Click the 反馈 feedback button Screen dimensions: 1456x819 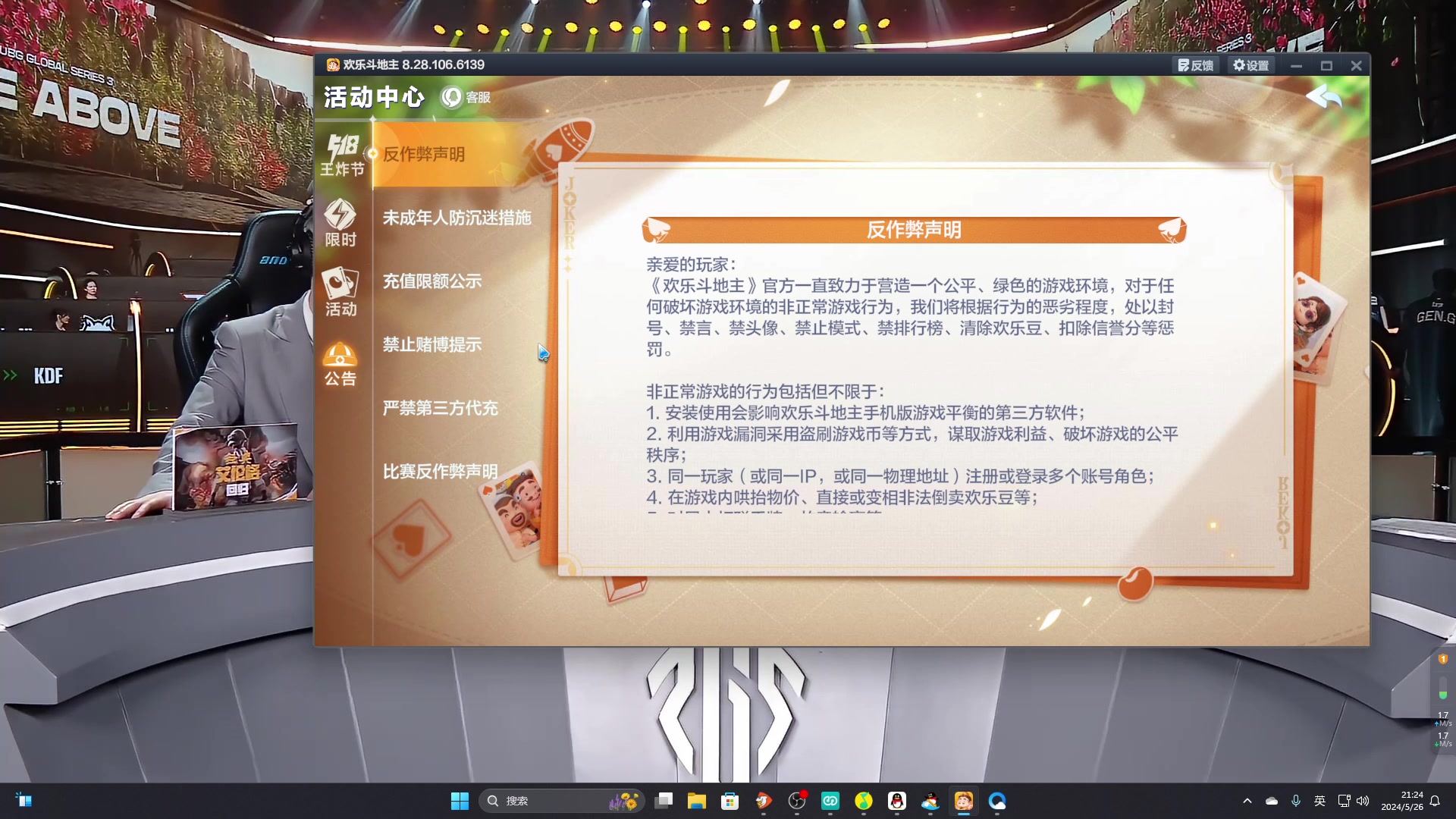[x=1195, y=65]
